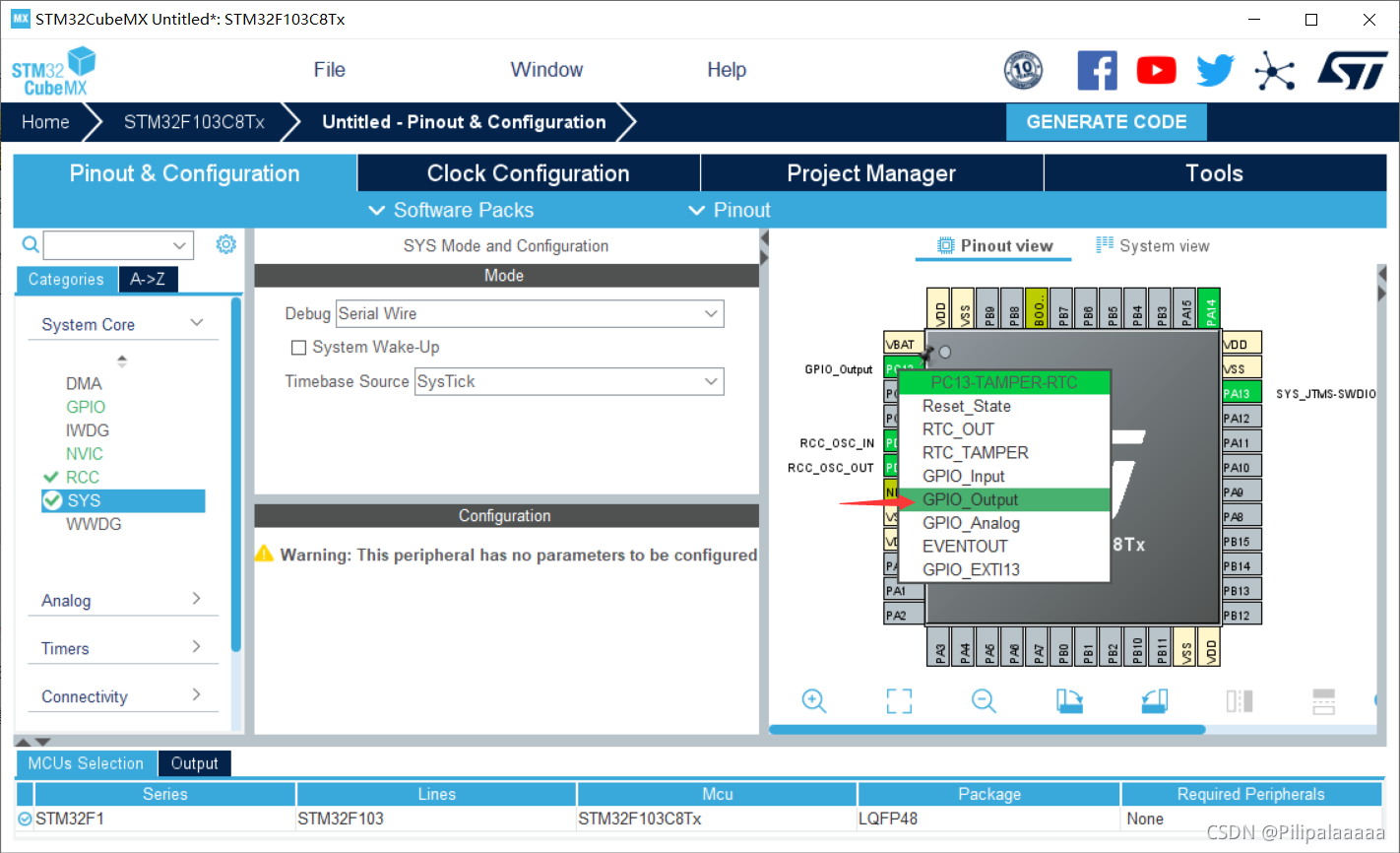
Task: Rotate the chip counter-clockwise icon
Action: pos(1154,700)
